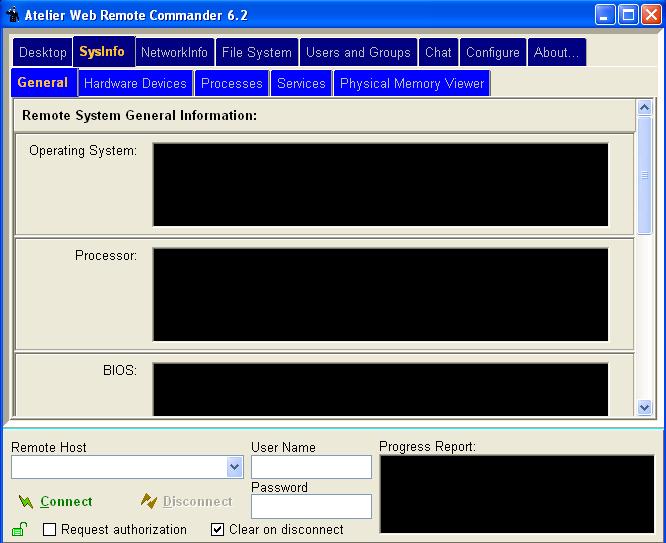Open the Remote Host dropdown list
The image size is (666, 543).
(x=234, y=467)
